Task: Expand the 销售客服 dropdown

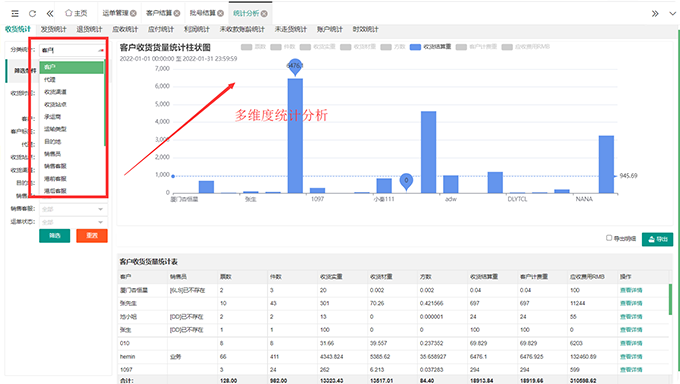Action: [73, 209]
